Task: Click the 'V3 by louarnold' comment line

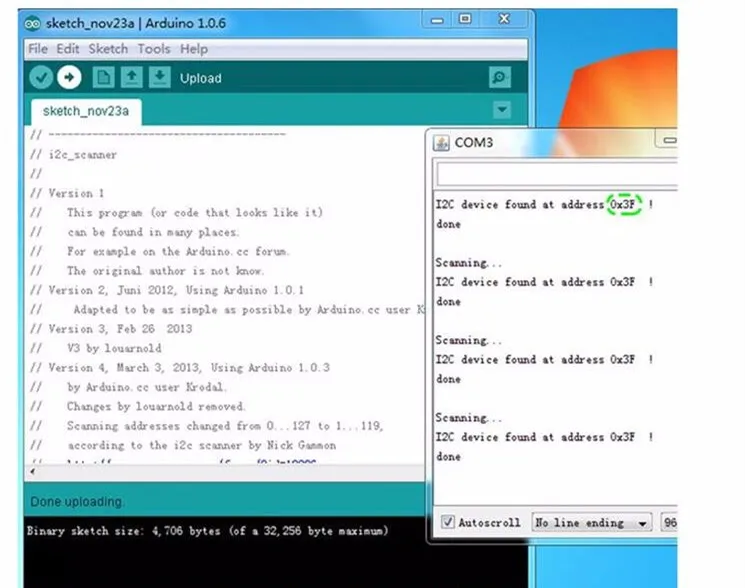Action: point(96,348)
